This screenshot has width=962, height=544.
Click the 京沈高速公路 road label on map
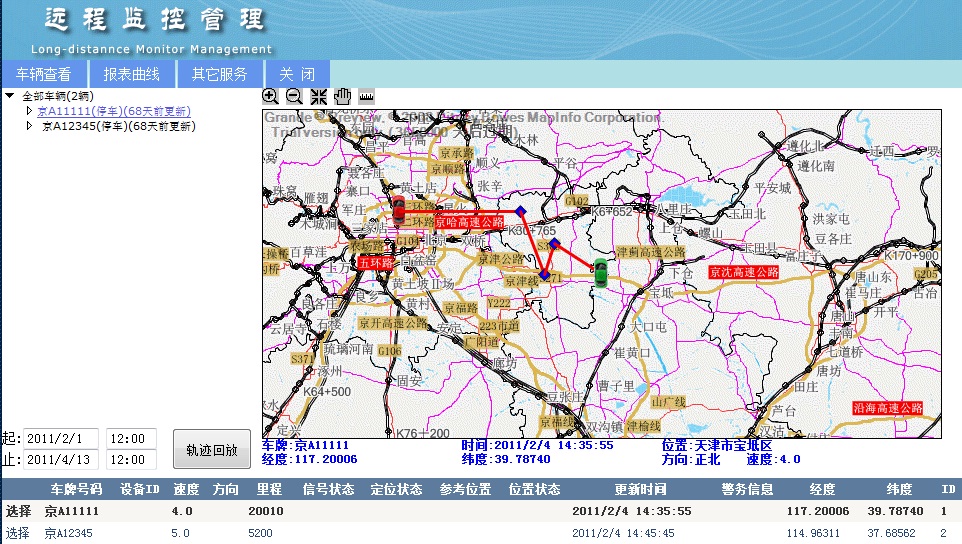[744, 271]
